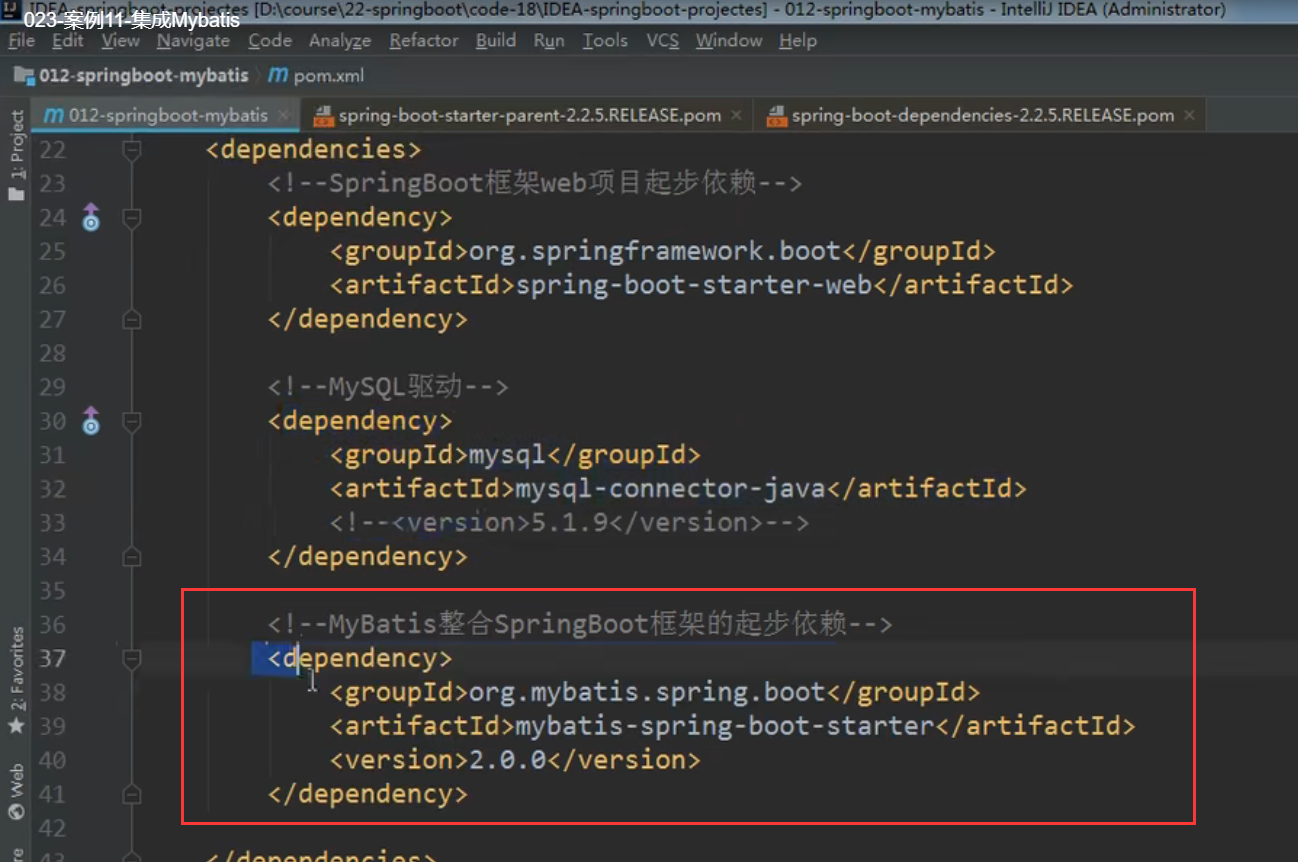Click the gutter dependency icon on line 24
The width and height of the screenshot is (1298, 862).
(x=91, y=217)
